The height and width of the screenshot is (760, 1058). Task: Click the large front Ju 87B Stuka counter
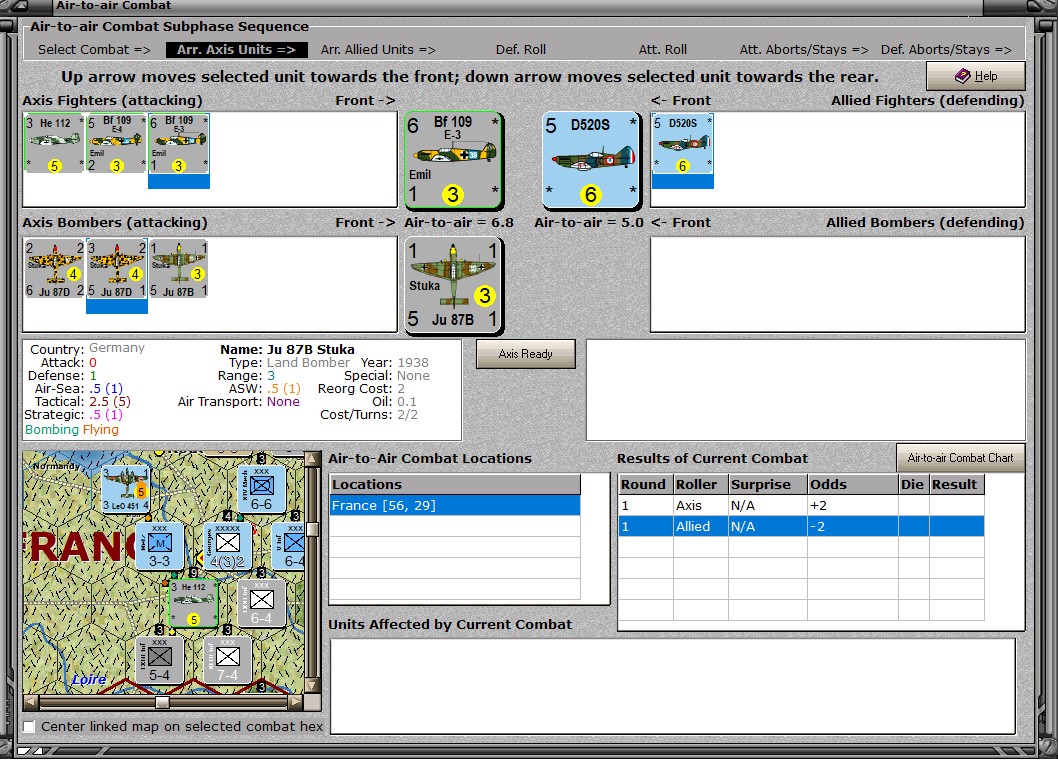453,286
